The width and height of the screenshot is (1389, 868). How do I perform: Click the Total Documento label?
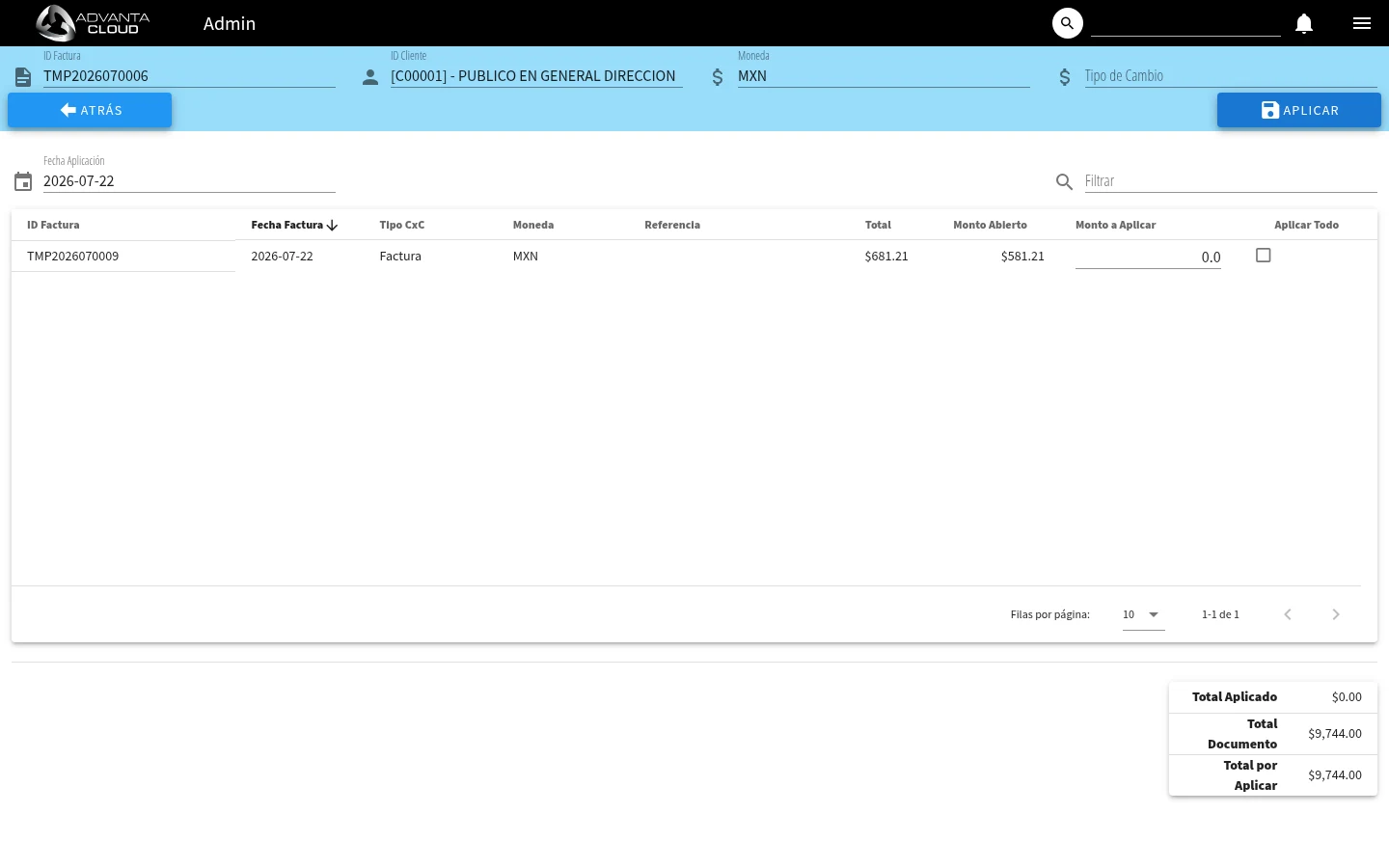[1242, 734]
